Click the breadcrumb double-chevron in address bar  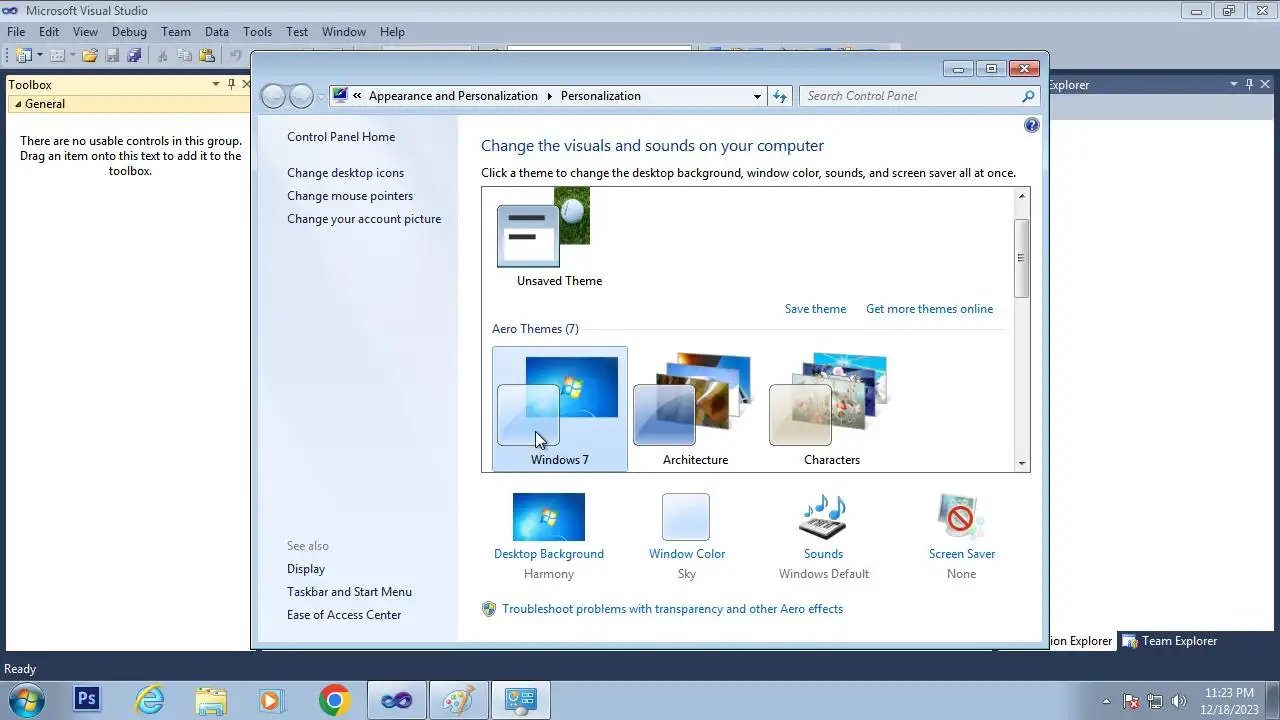(x=358, y=96)
